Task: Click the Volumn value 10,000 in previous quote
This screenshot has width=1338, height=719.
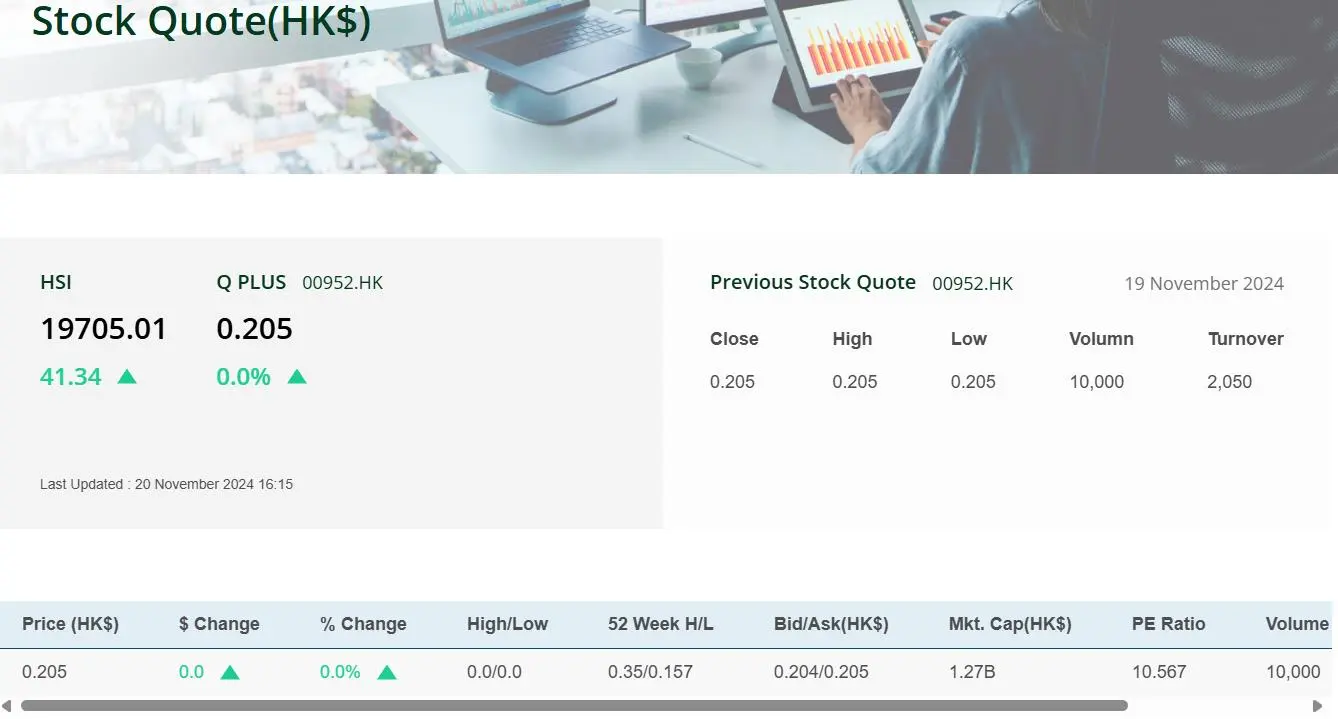Action: [1097, 382]
